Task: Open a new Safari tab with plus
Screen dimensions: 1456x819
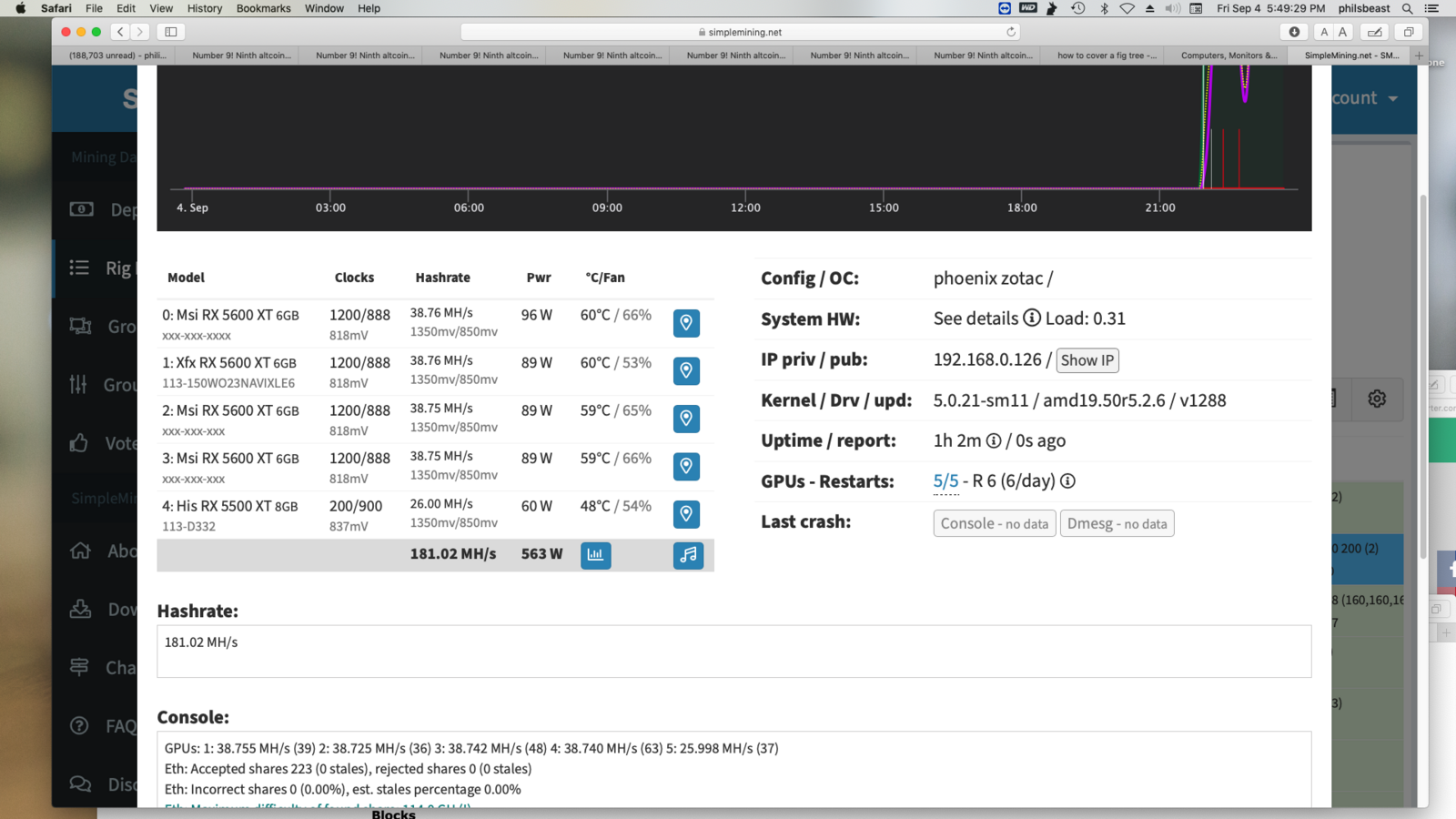Action: point(1419,56)
